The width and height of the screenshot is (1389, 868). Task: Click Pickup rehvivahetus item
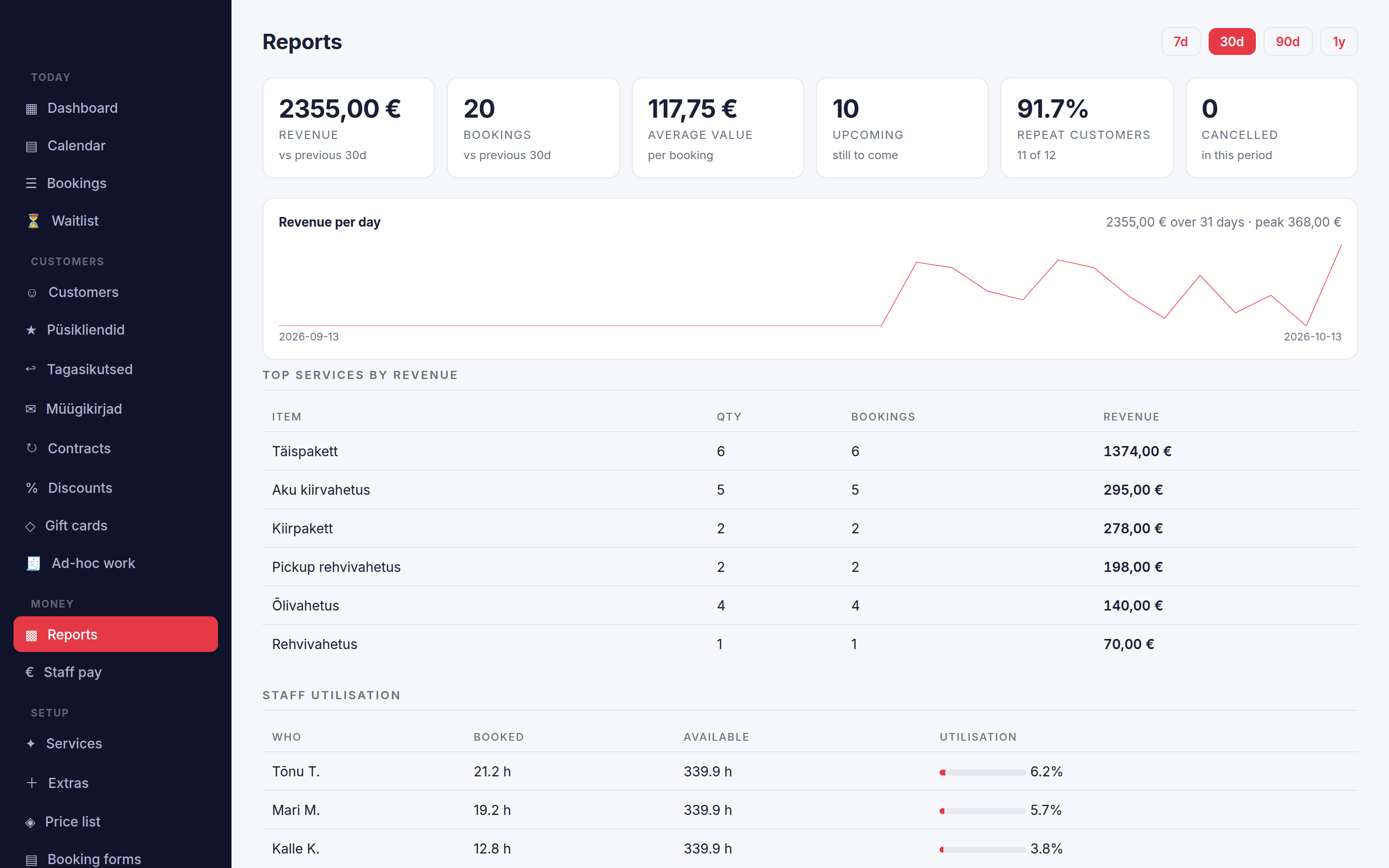tap(336, 567)
